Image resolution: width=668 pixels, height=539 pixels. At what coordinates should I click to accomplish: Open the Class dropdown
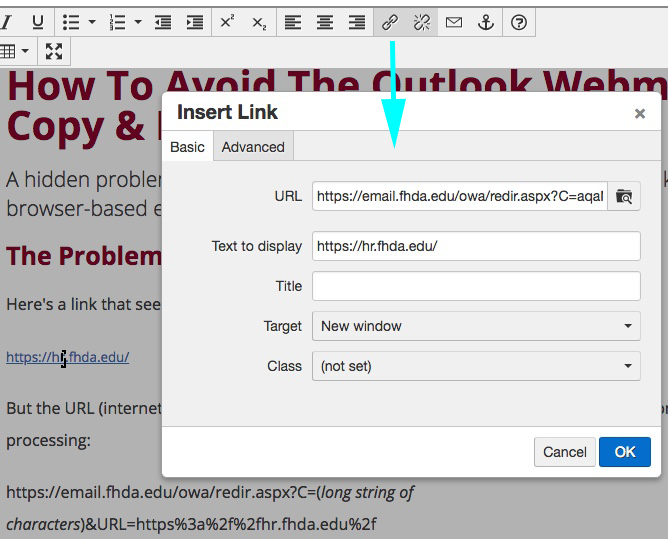click(476, 366)
